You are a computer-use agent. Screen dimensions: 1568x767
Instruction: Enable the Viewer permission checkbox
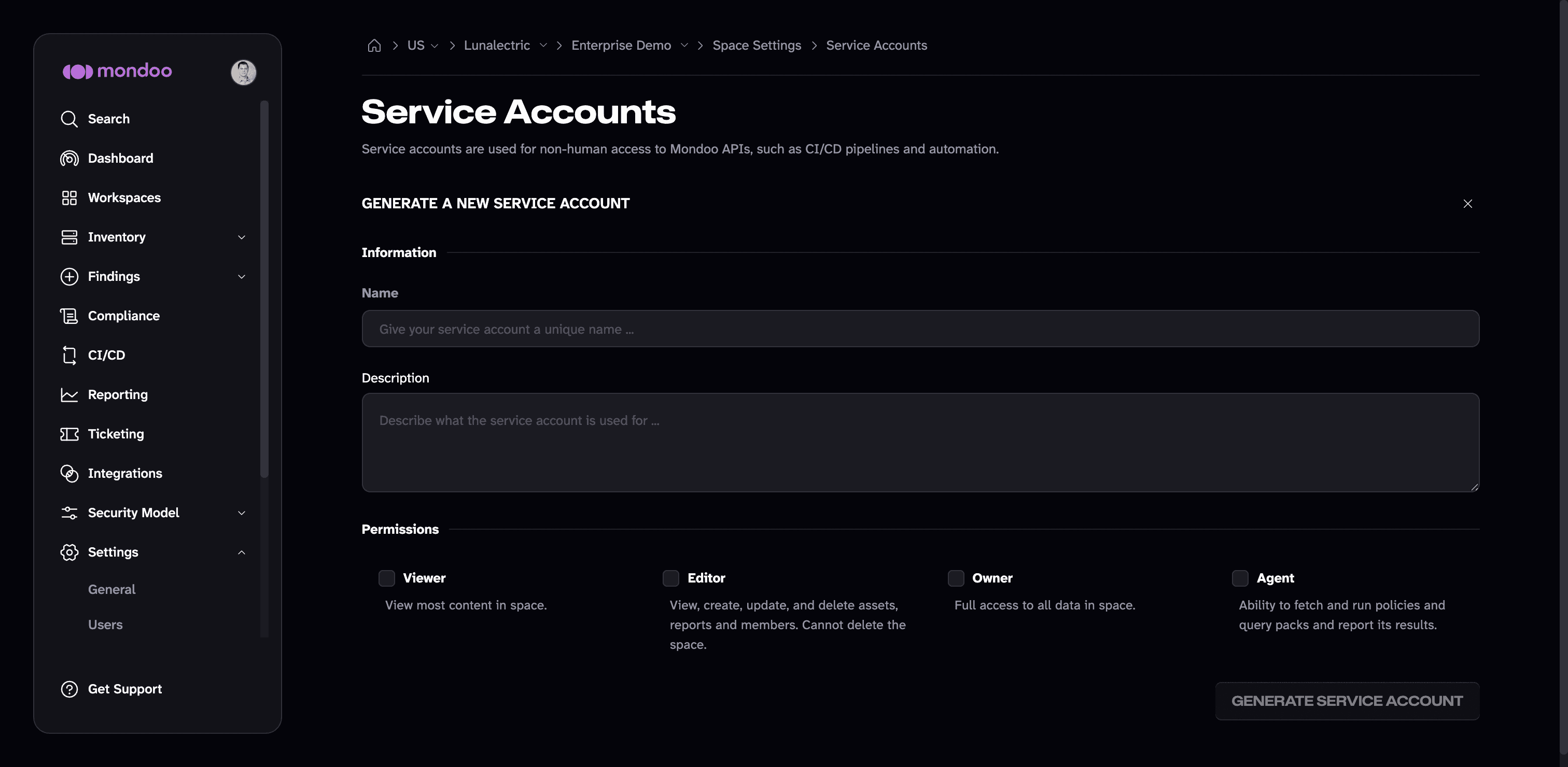[x=386, y=578]
